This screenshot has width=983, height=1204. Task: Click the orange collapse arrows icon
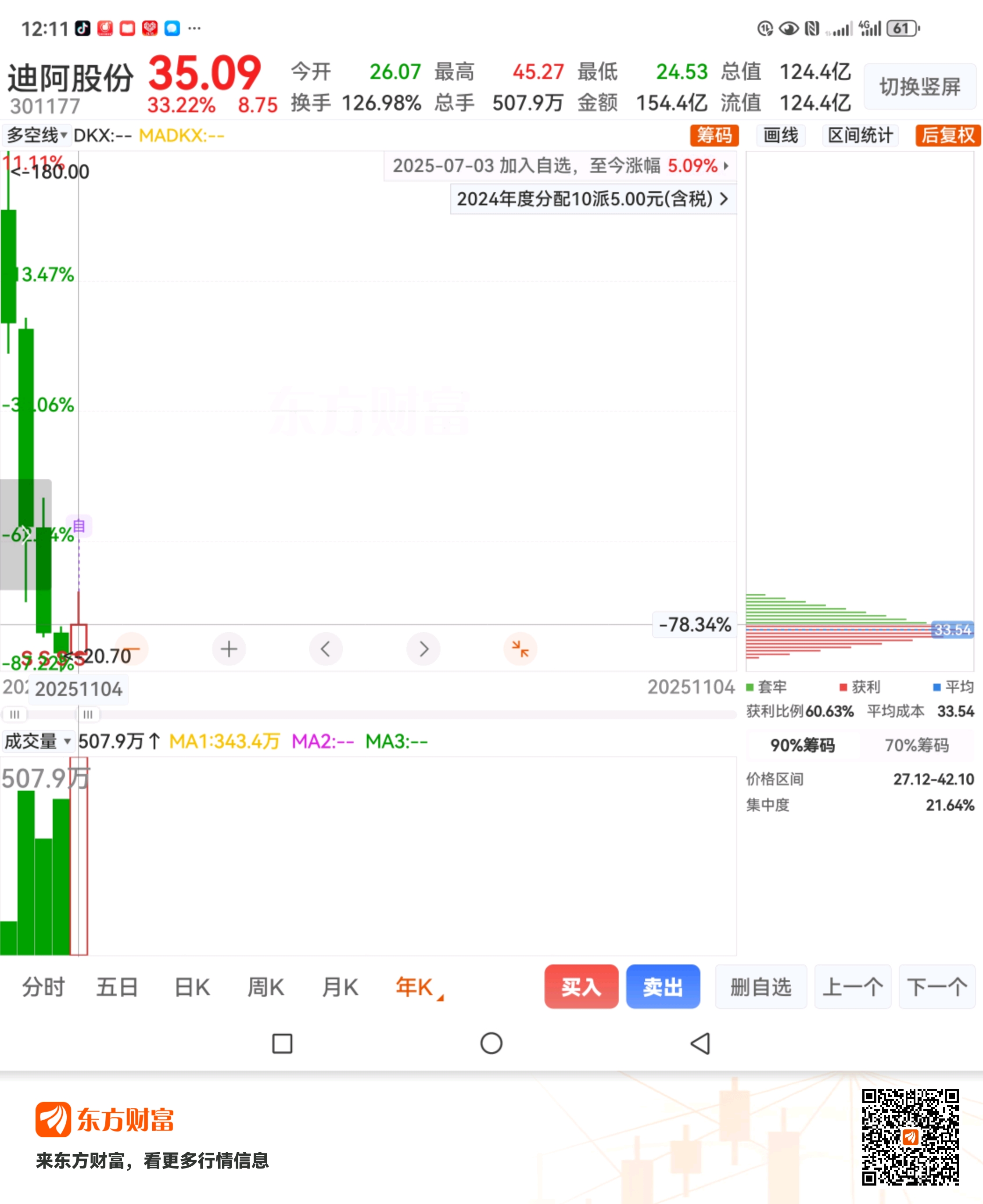pos(520,649)
